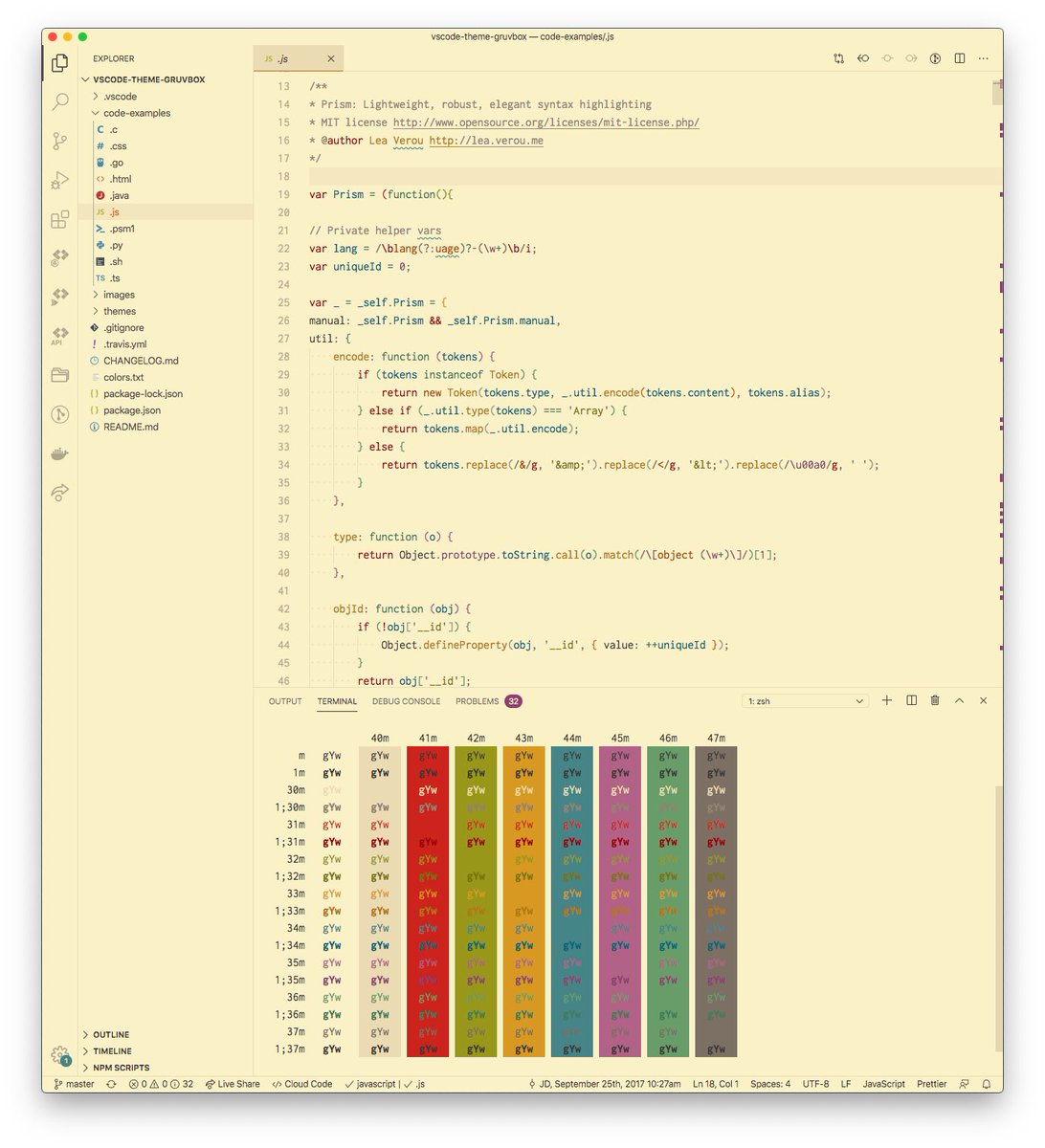Open the terminal selector '1: zsh' dropdown
The width and height of the screenshot is (1045, 1148).
point(806,701)
